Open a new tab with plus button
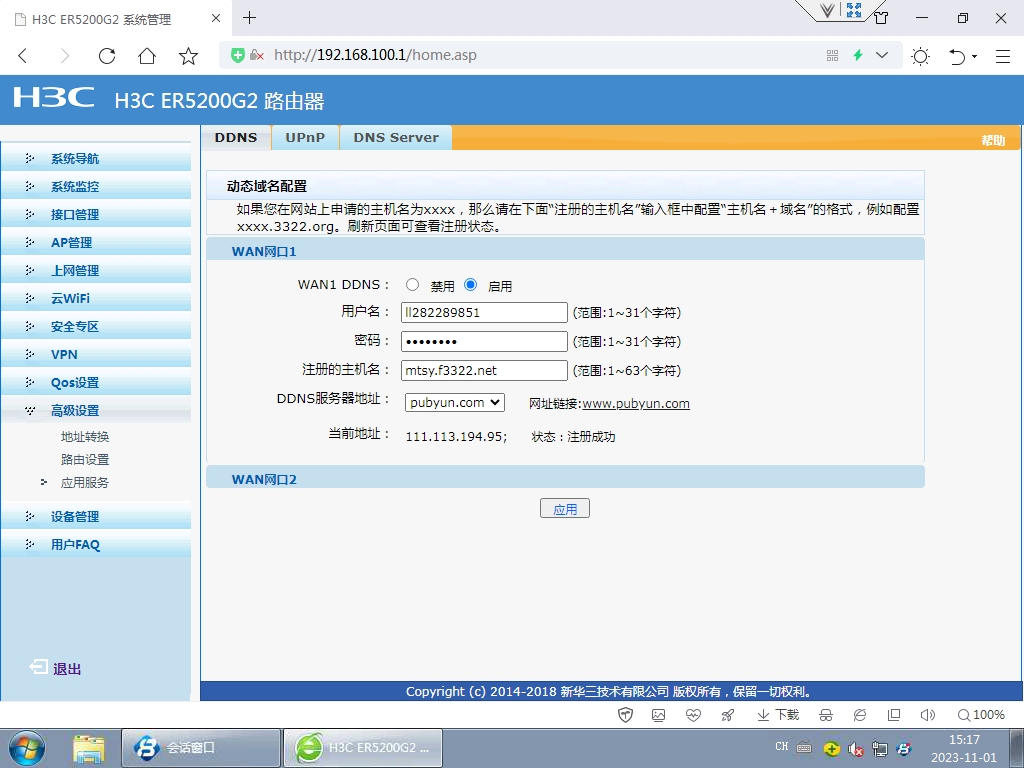Image resolution: width=1024 pixels, height=768 pixels. coord(249,18)
